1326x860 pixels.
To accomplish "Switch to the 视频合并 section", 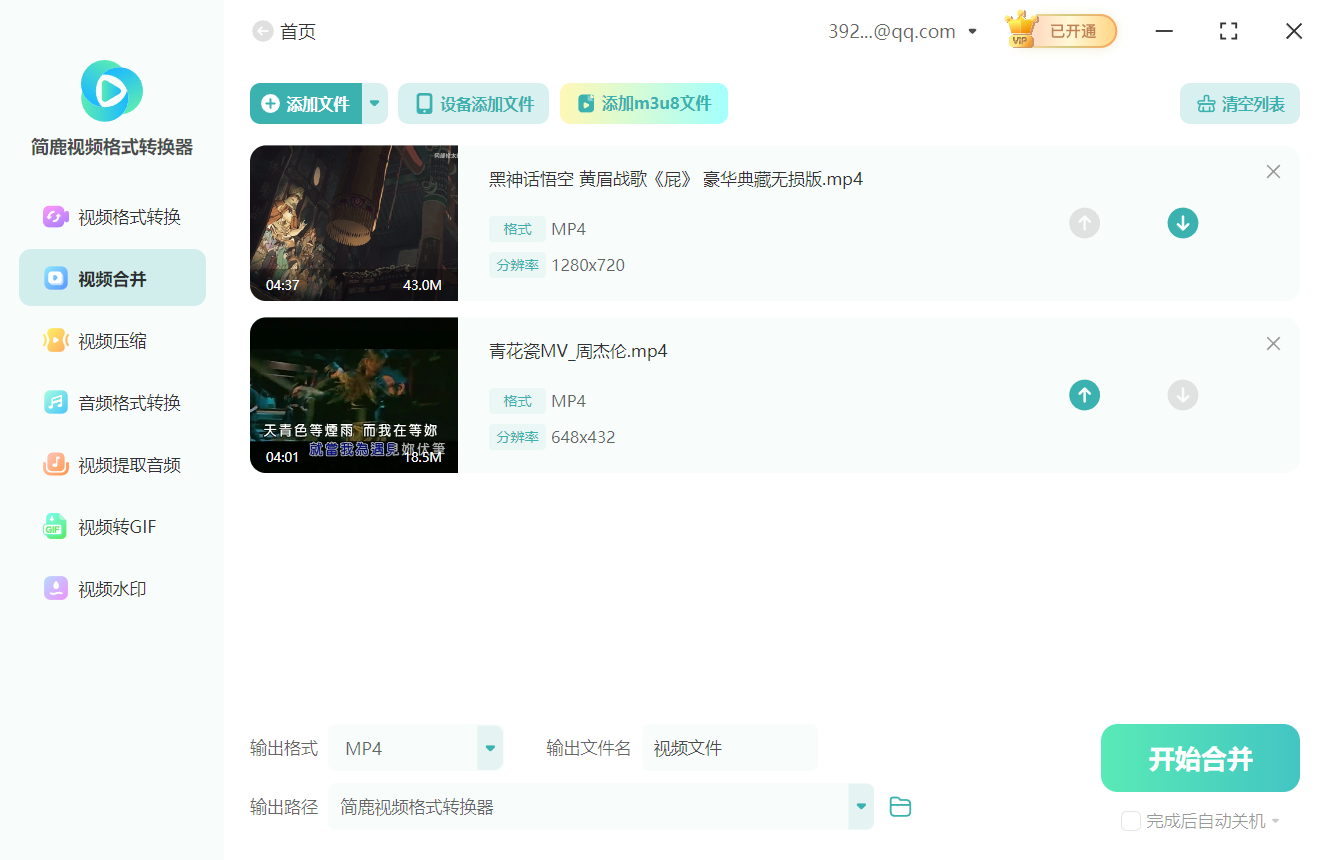I will (x=112, y=278).
